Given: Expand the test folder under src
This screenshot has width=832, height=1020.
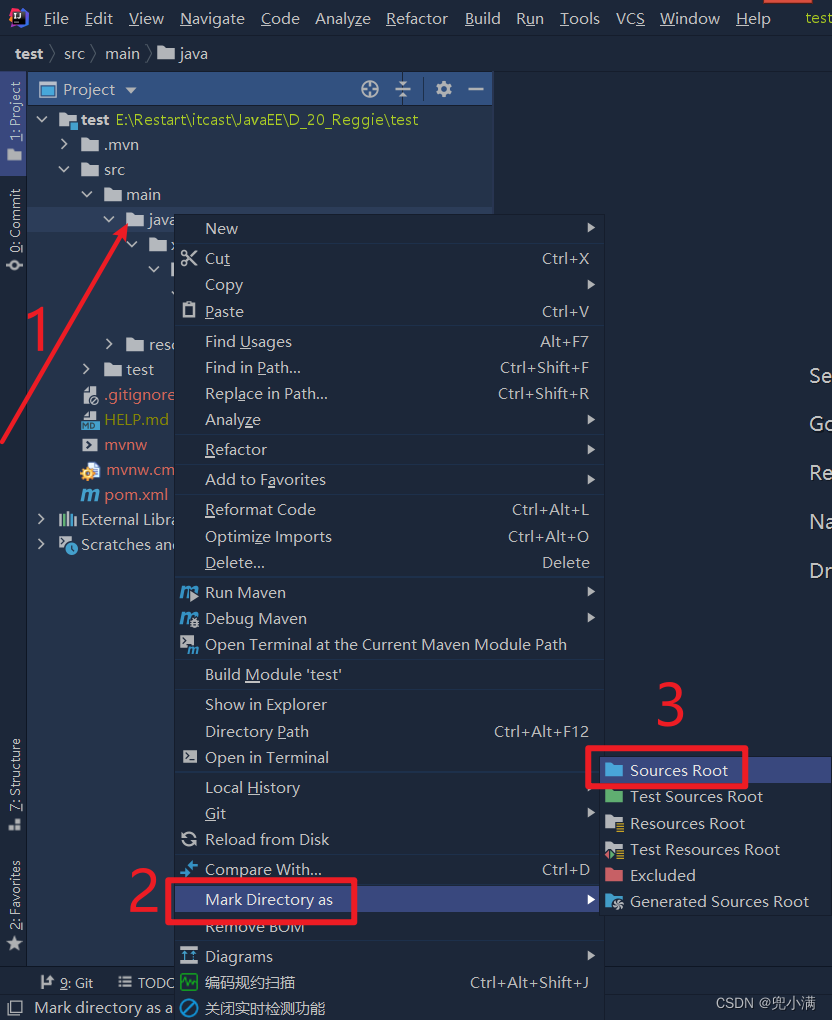Looking at the screenshot, I should (x=87, y=369).
